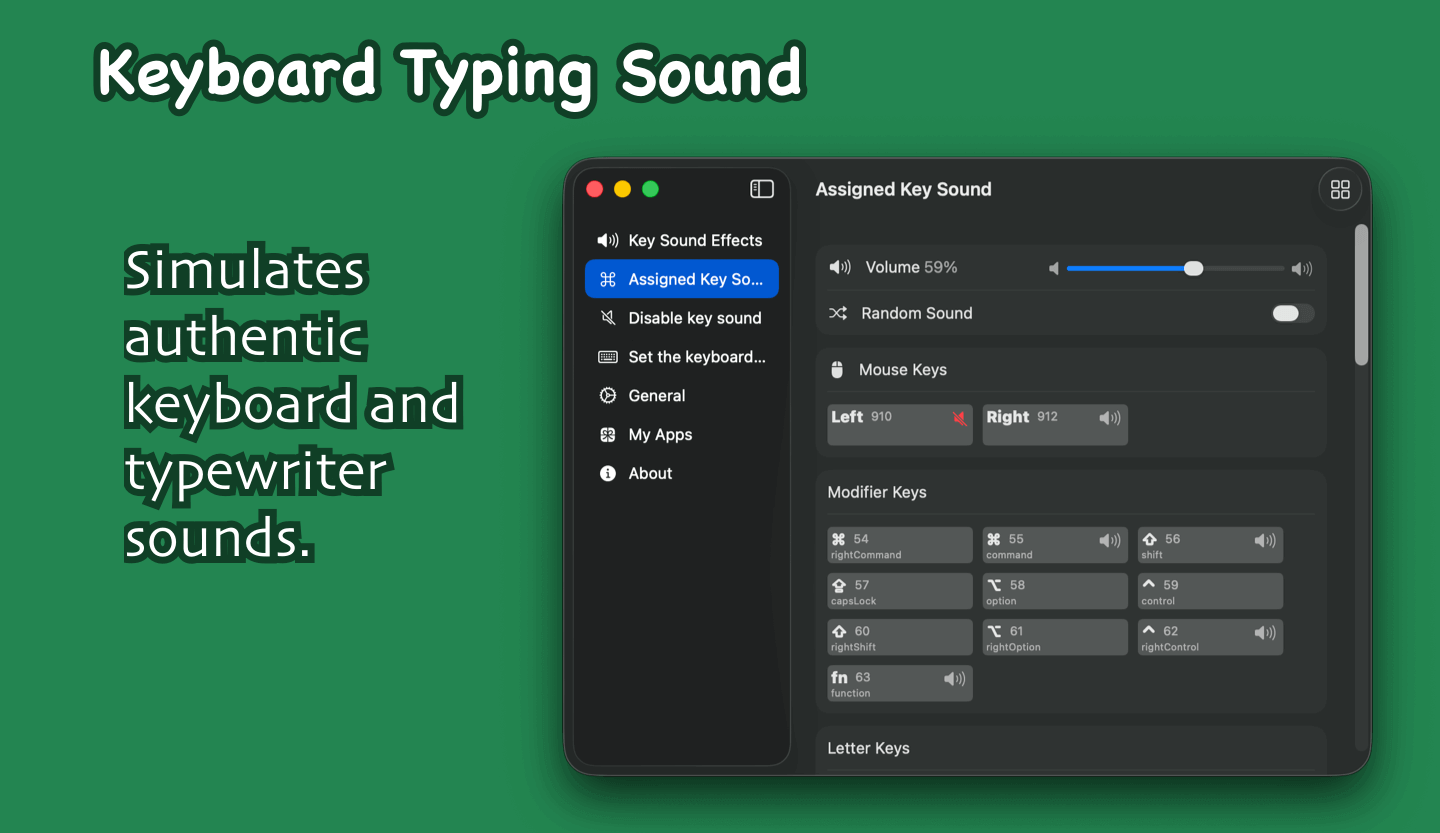Enable the Random Sound switch

click(1292, 313)
